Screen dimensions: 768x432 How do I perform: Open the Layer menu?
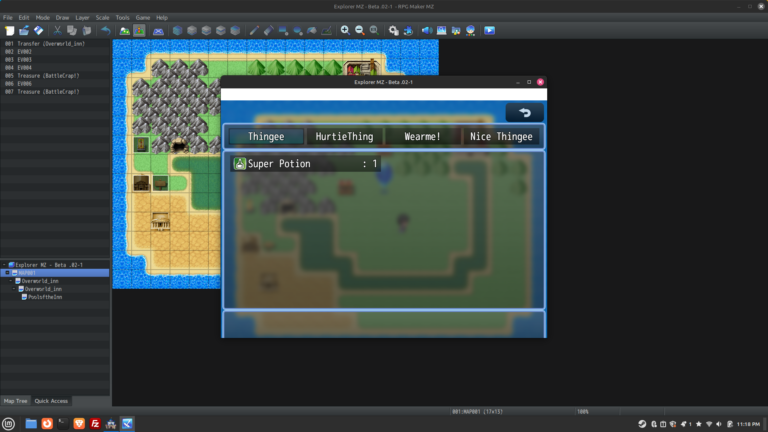82,18
